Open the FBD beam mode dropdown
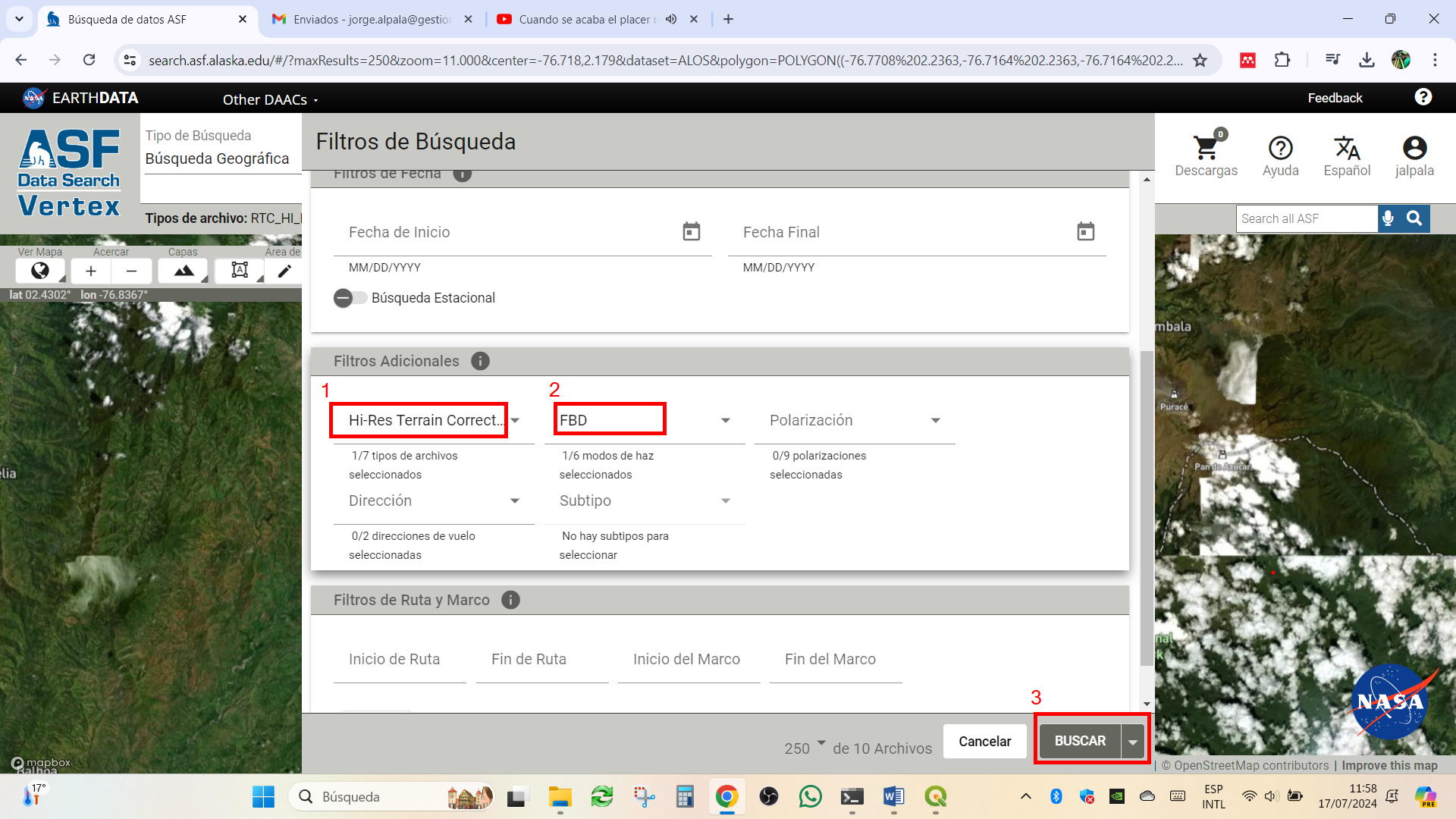 point(645,420)
